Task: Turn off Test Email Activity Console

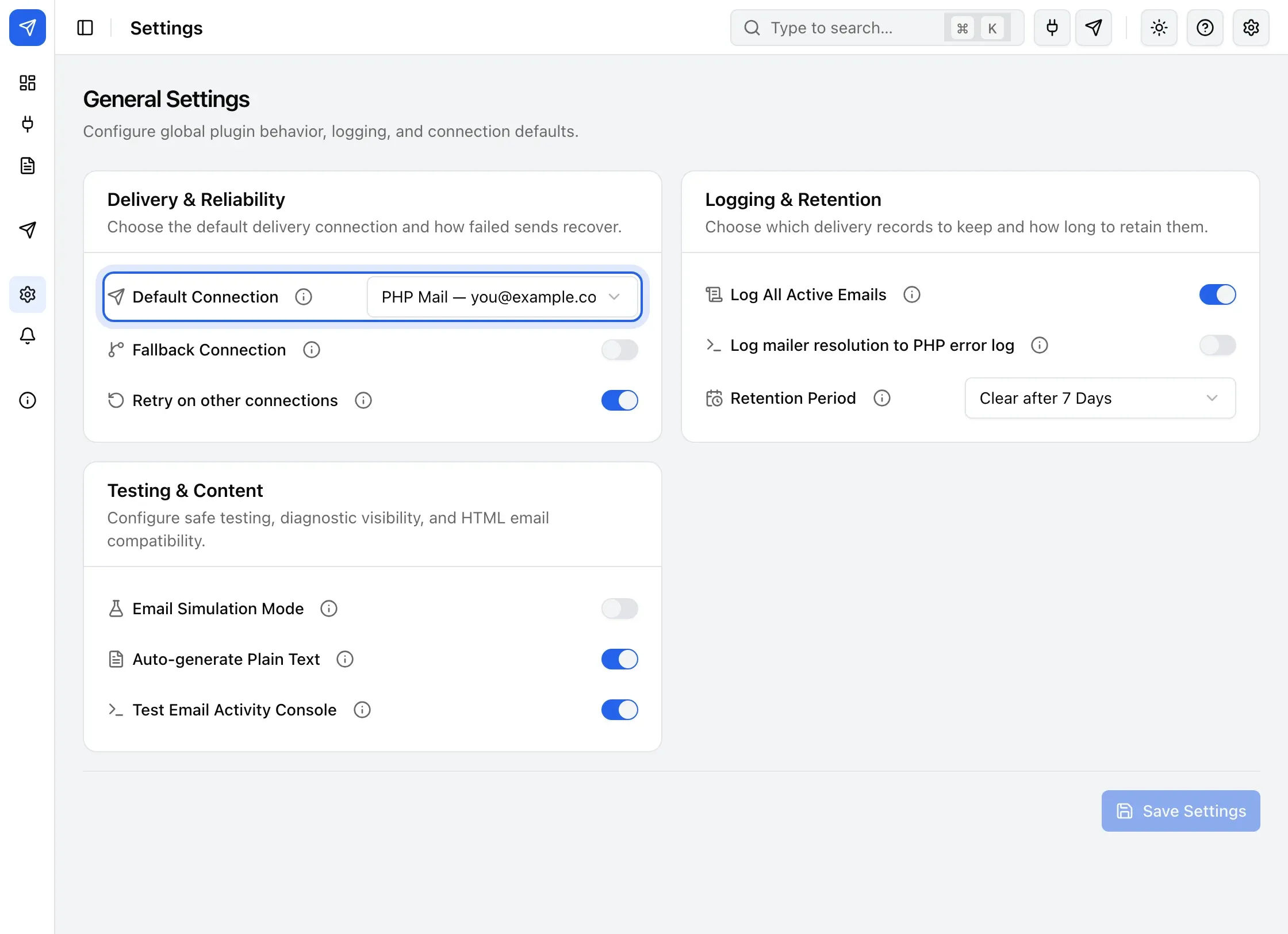Action: tap(620, 710)
